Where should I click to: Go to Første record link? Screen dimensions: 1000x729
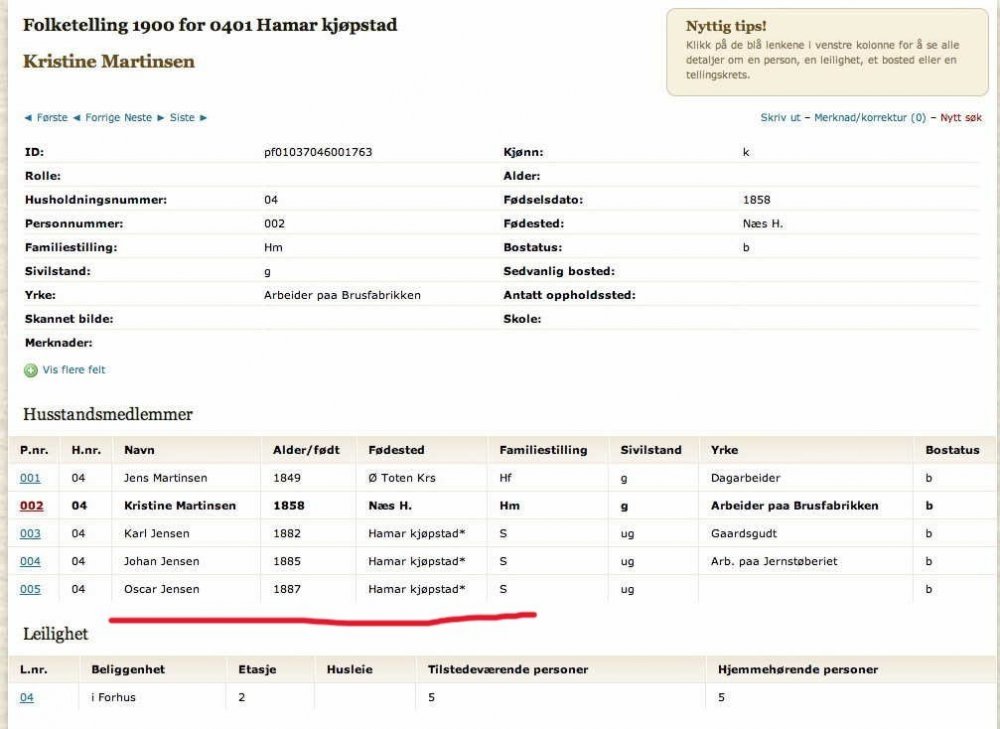click(x=50, y=118)
